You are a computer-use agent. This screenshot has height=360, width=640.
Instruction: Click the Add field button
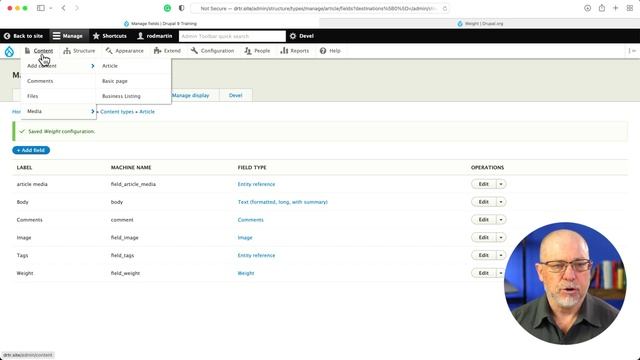(31, 150)
